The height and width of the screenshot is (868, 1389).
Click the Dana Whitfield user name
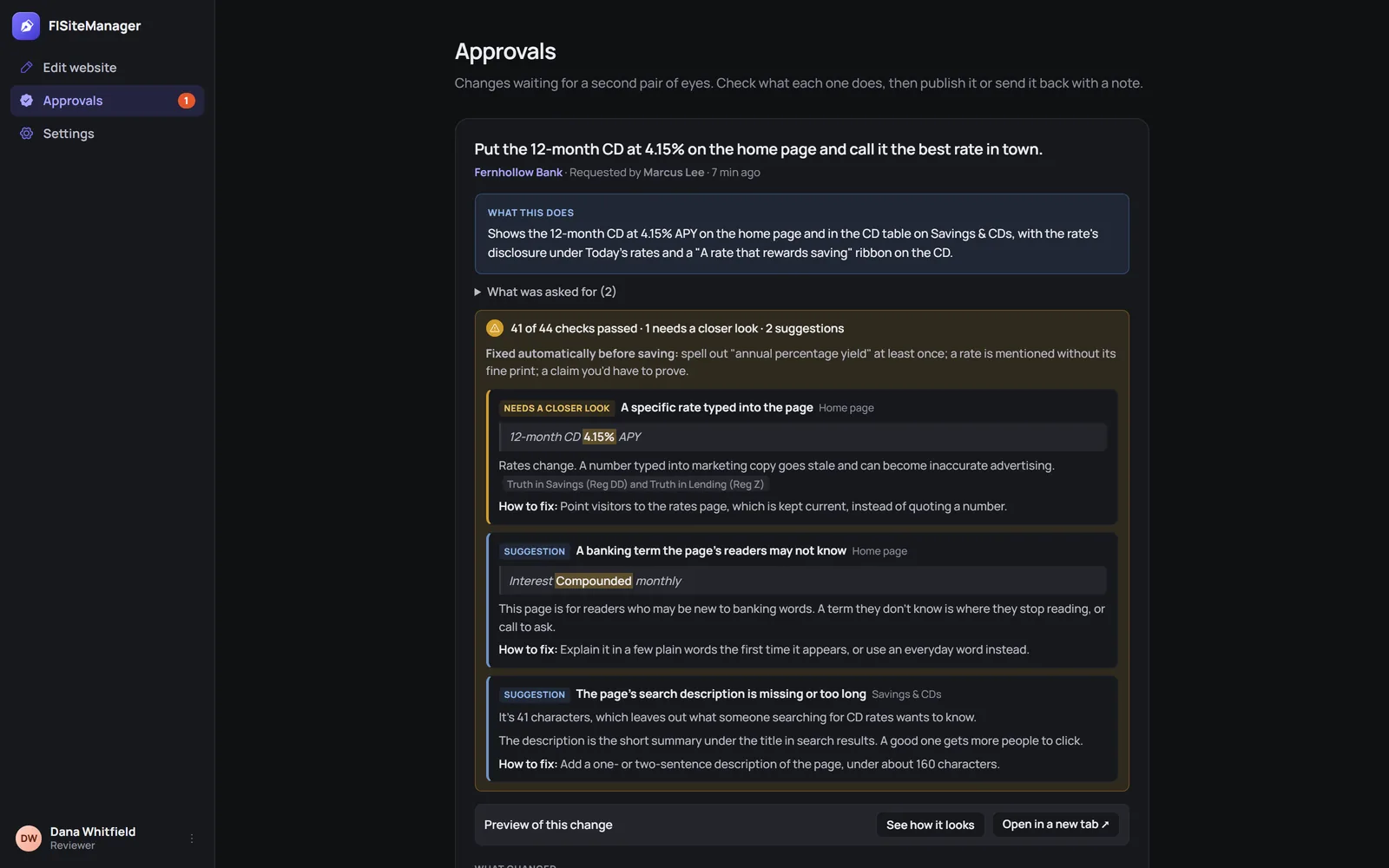(x=93, y=832)
